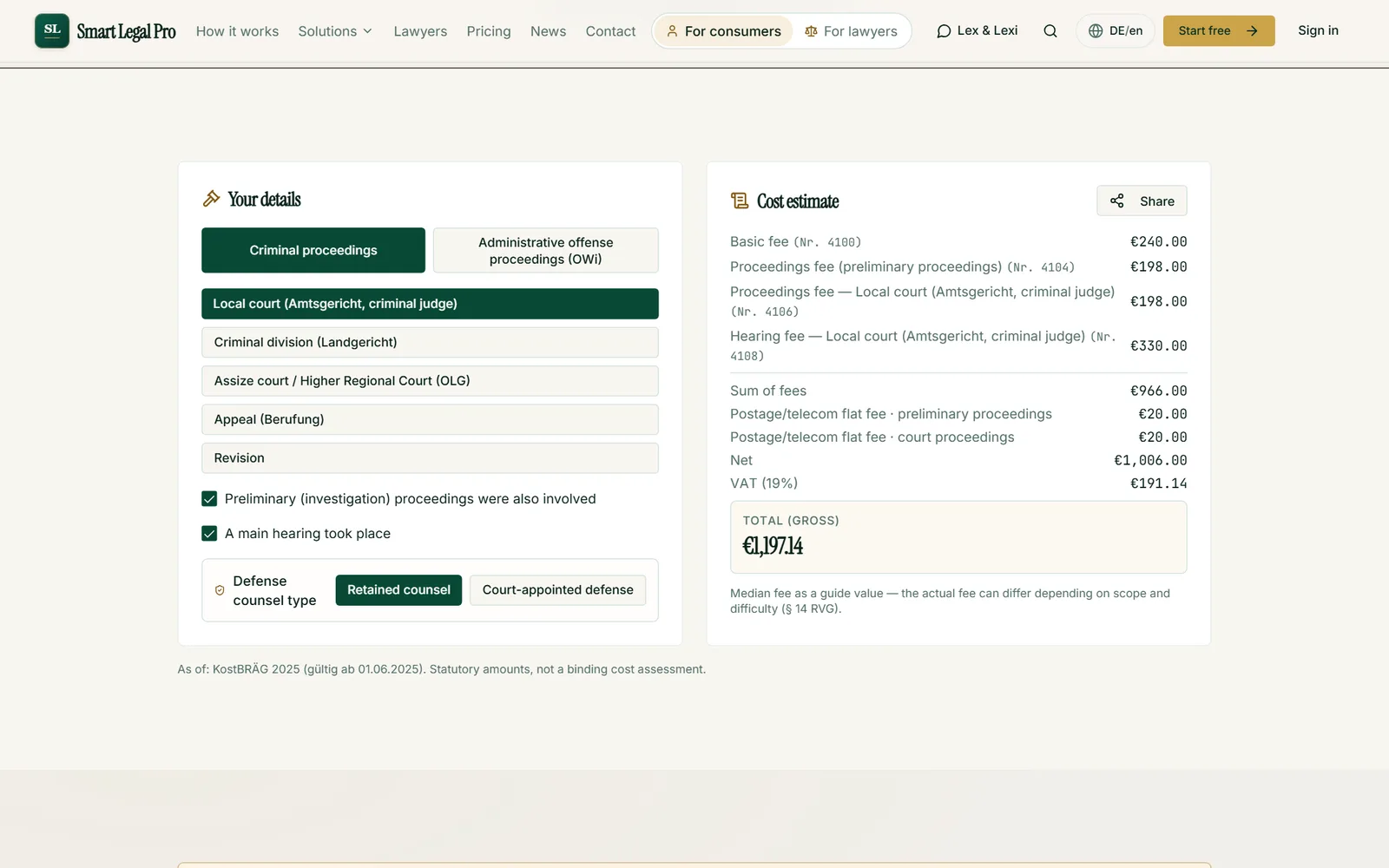Click the Share button

click(1142, 201)
